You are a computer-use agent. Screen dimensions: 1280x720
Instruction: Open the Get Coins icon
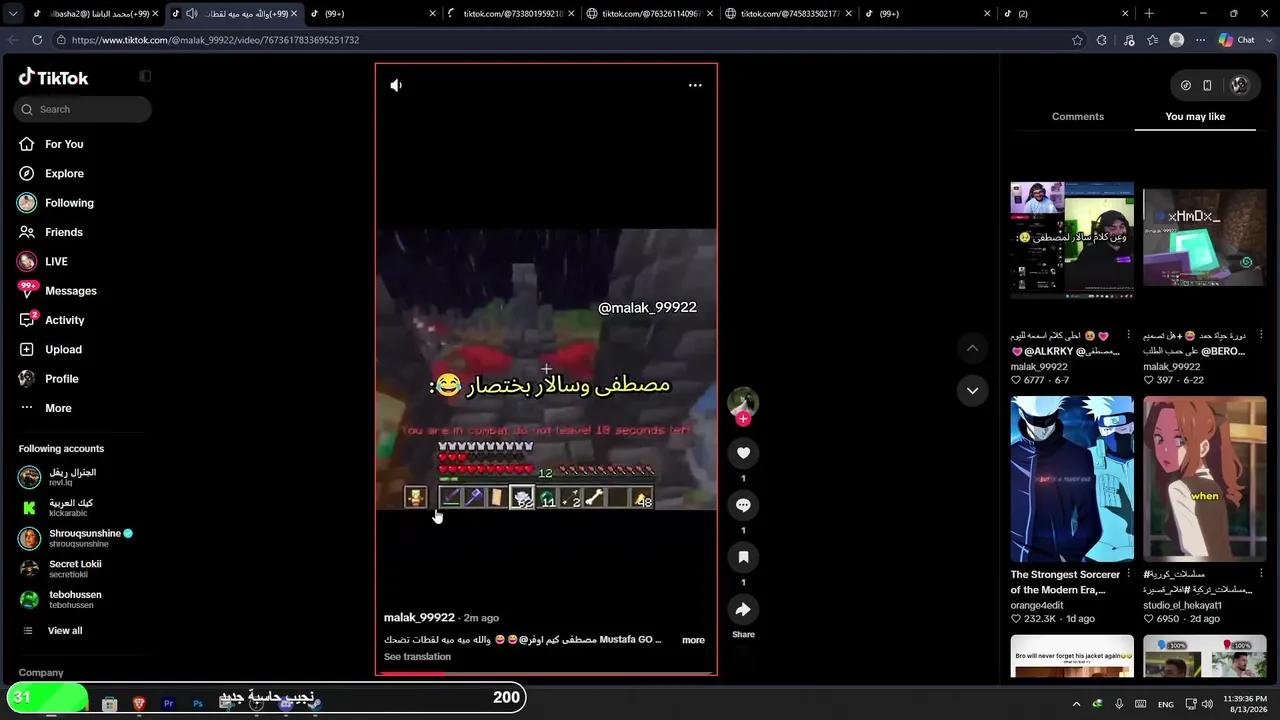click(x=1186, y=86)
